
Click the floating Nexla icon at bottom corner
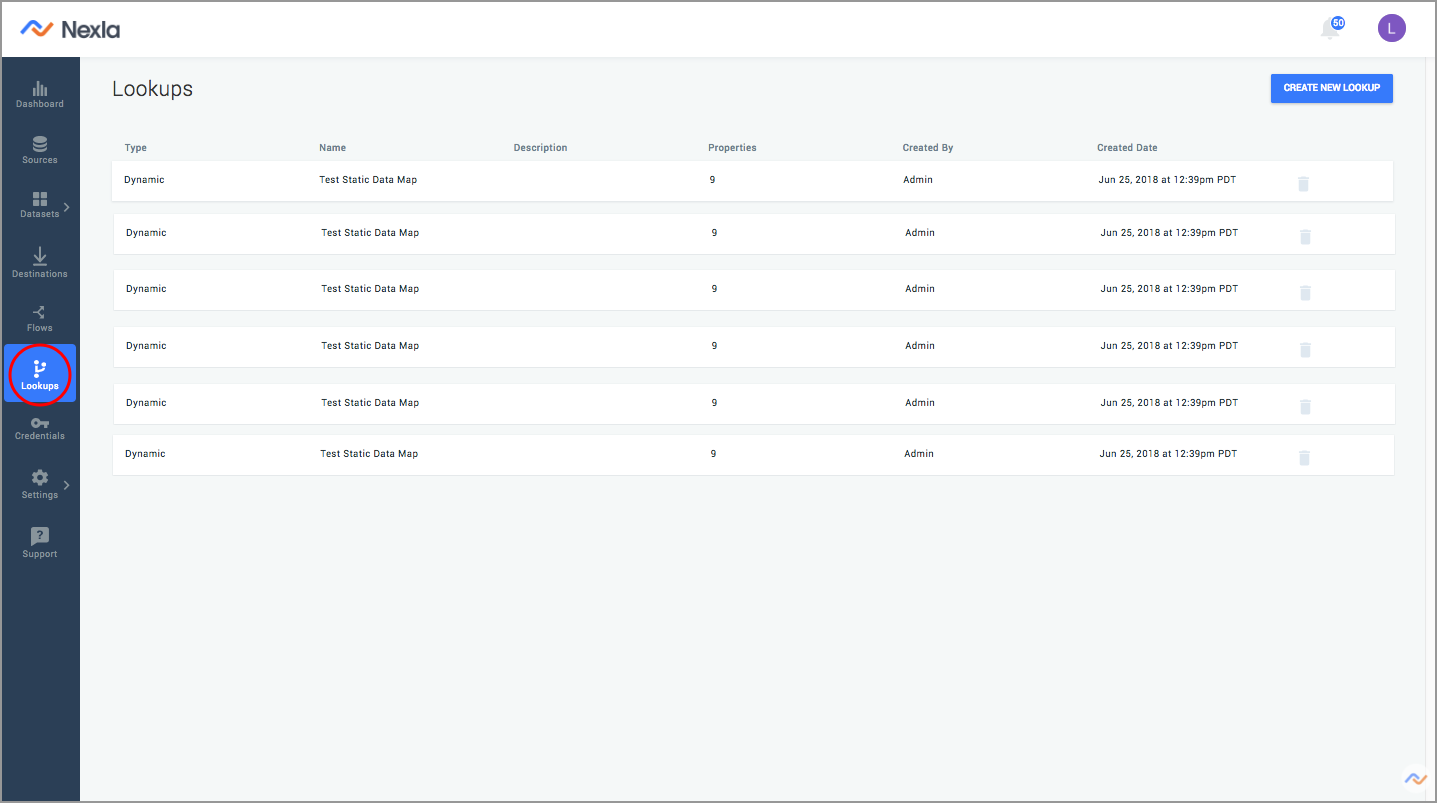point(1415,778)
